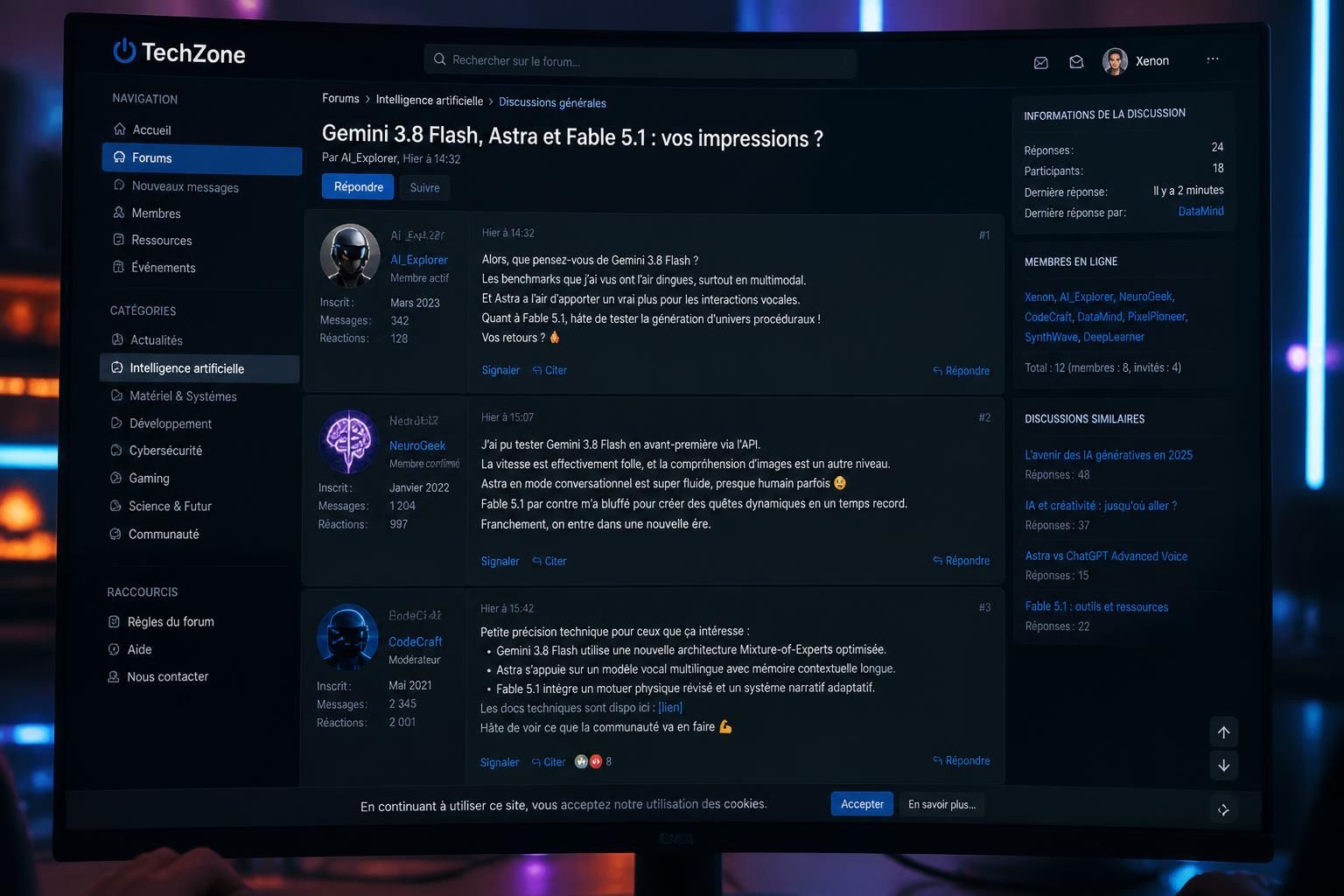Open the AI_Explorer username link in post #1
The image size is (1344, 896).
(x=419, y=260)
